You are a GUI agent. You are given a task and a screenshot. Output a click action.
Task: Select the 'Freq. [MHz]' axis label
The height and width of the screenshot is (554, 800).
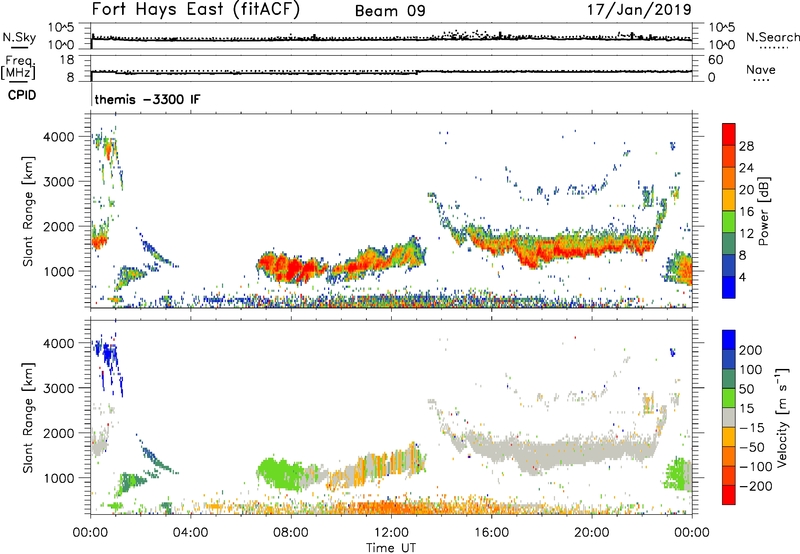click(x=19, y=68)
